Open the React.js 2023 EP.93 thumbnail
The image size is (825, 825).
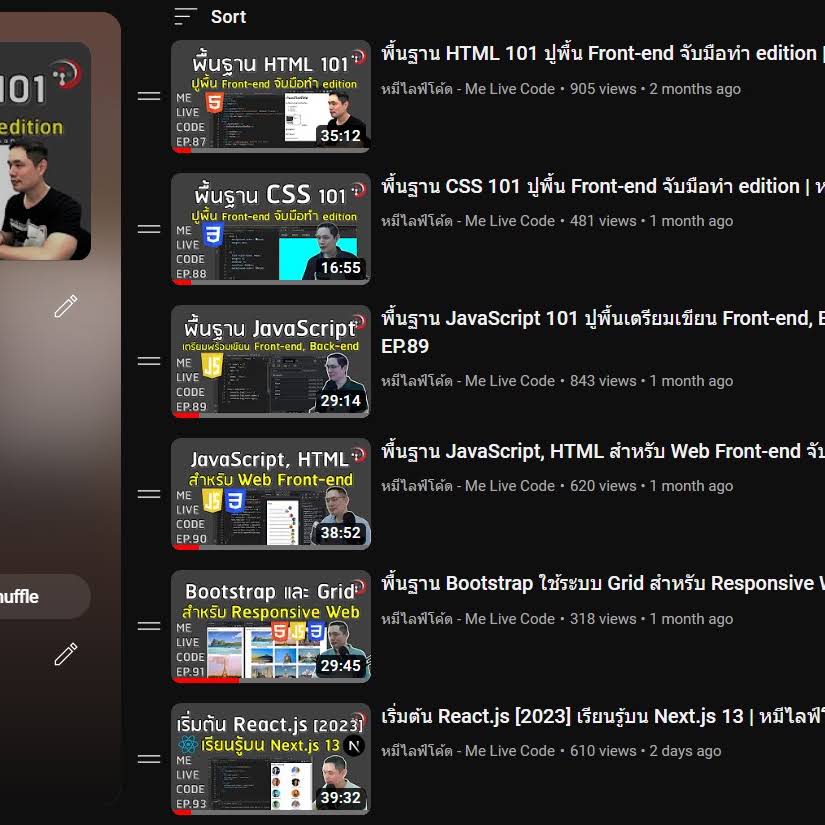click(271, 759)
